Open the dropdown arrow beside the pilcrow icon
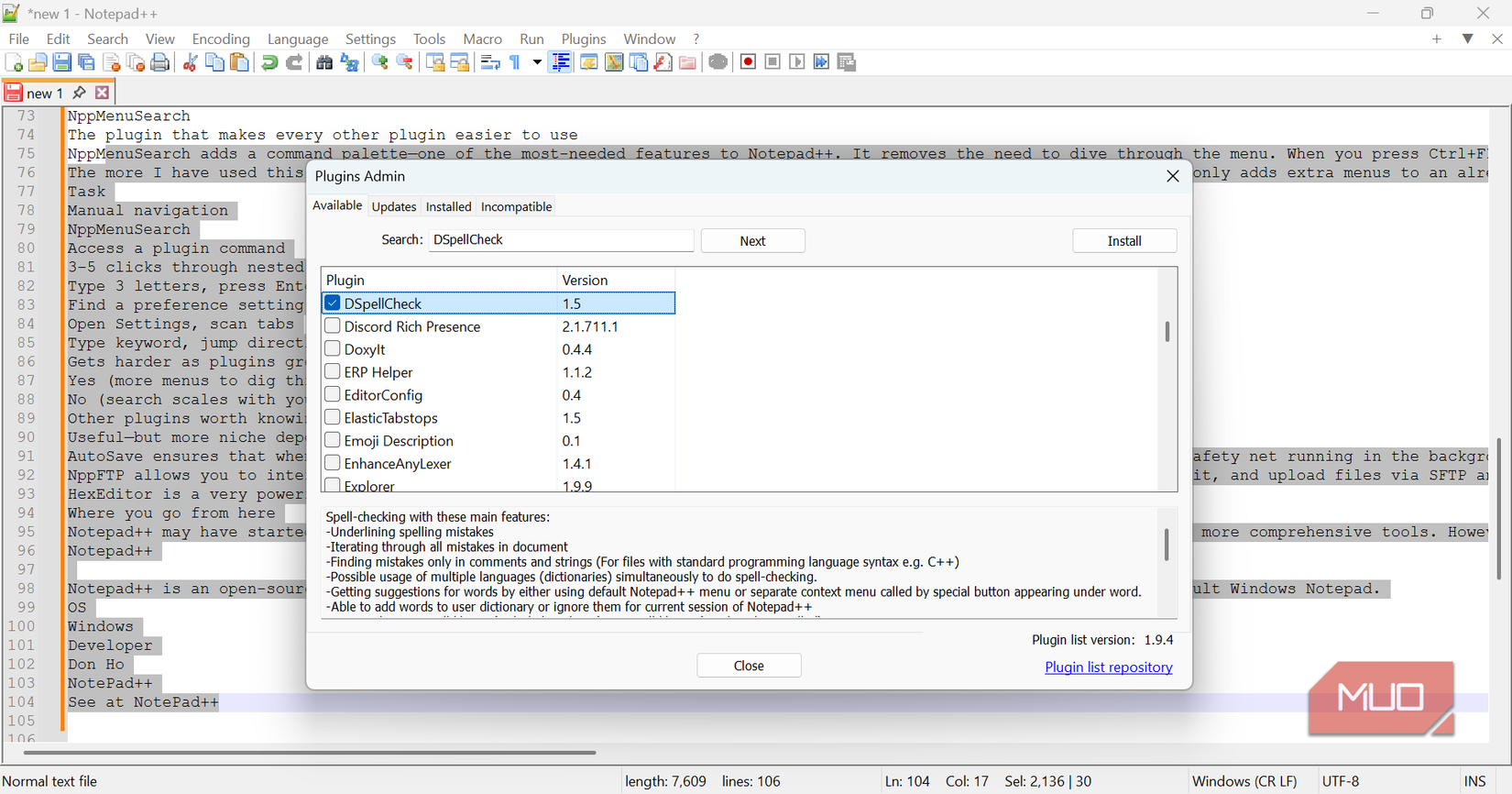The height and width of the screenshot is (794, 1512). 537,62
